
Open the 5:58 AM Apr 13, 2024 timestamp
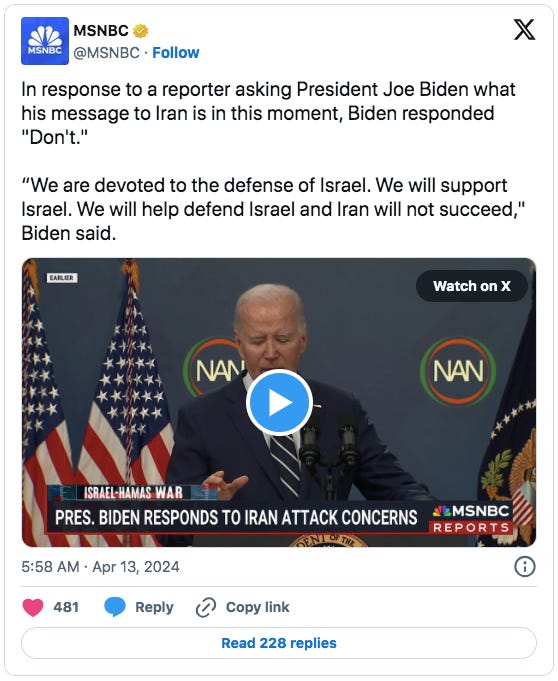[100, 567]
